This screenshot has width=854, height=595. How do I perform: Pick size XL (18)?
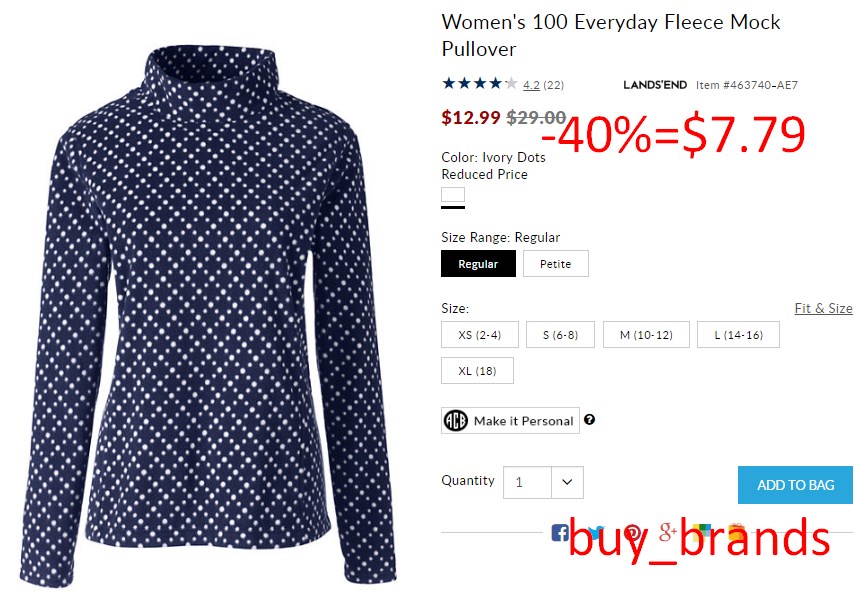point(477,371)
